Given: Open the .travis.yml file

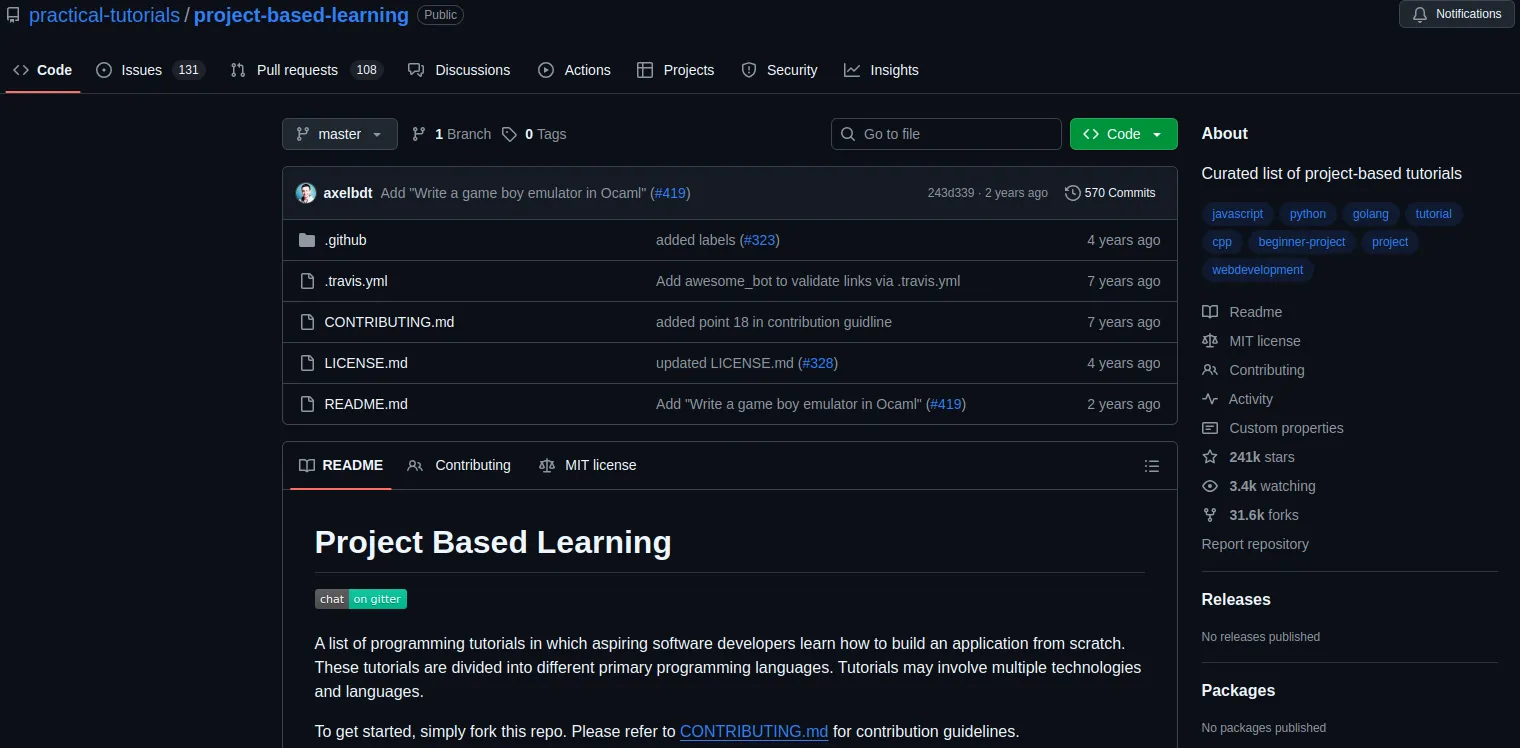Looking at the screenshot, I should pos(356,281).
